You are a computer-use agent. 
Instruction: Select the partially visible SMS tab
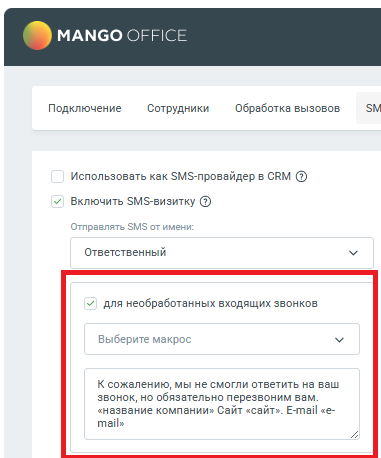(x=373, y=108)
